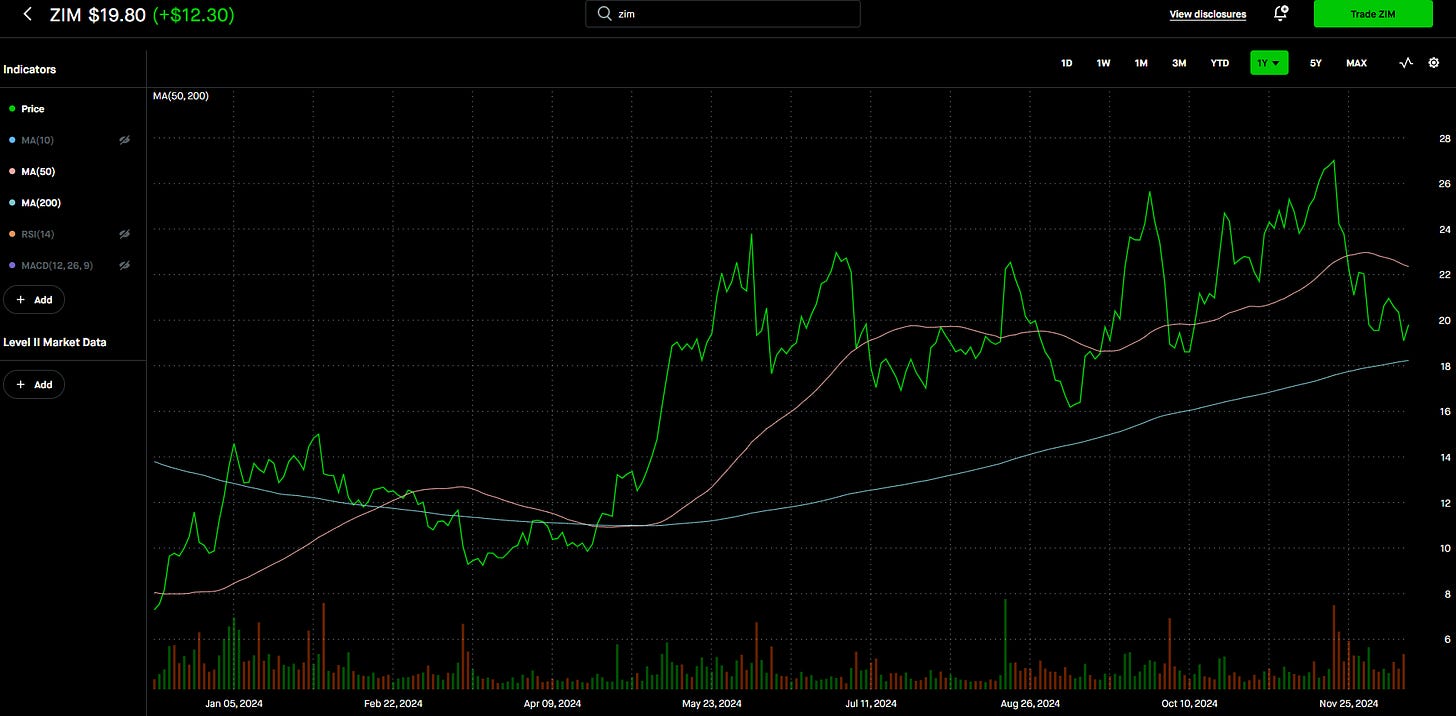Click the ZIM $19.80 ticker title
Screen dimensions: 1456x716
pos(96,14)
